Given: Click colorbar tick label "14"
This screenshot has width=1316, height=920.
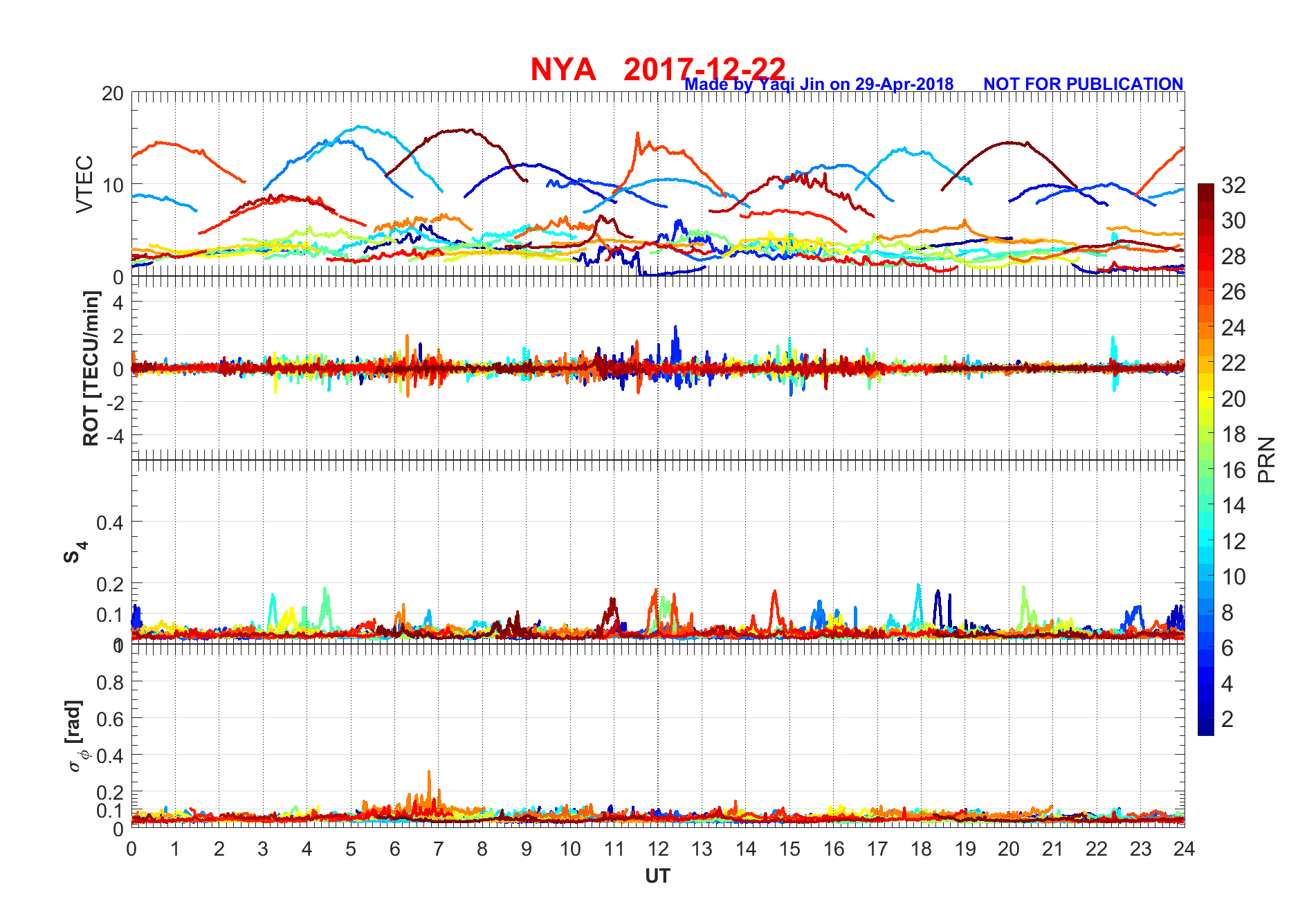Looking at the screenshot, I should pyautogui.click(x=1234, y=506).
